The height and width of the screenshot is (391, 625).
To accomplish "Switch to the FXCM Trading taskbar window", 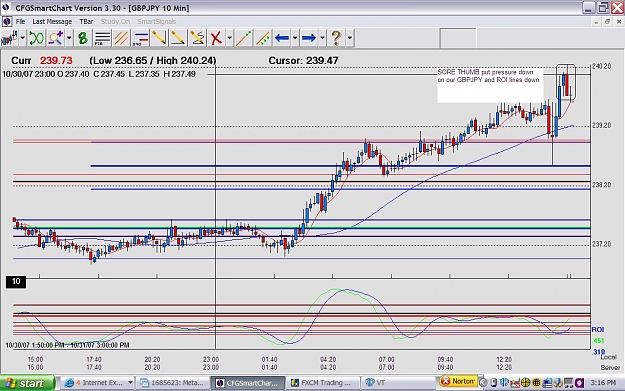I will pos(322,383).
